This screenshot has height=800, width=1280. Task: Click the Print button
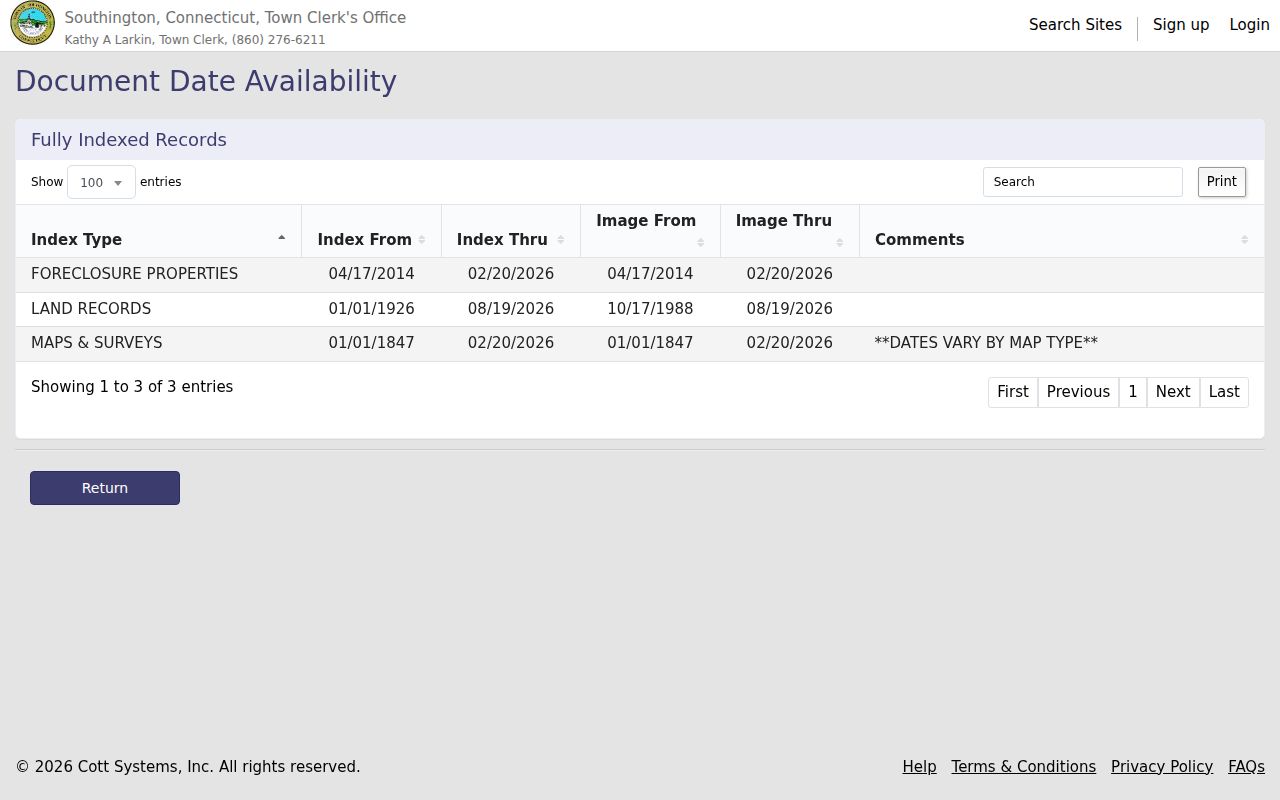pos(1221,182)
